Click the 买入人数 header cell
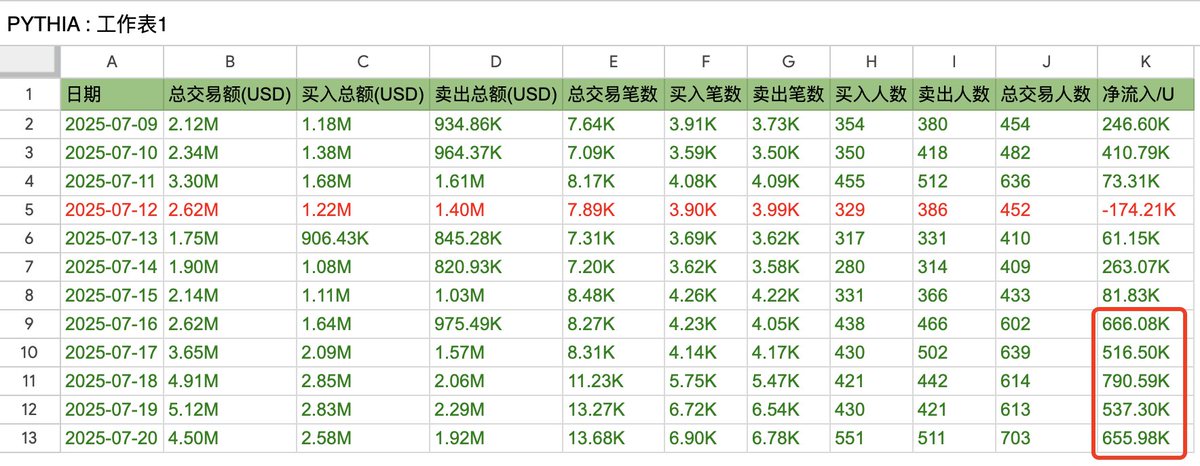 tap(871, 95)
